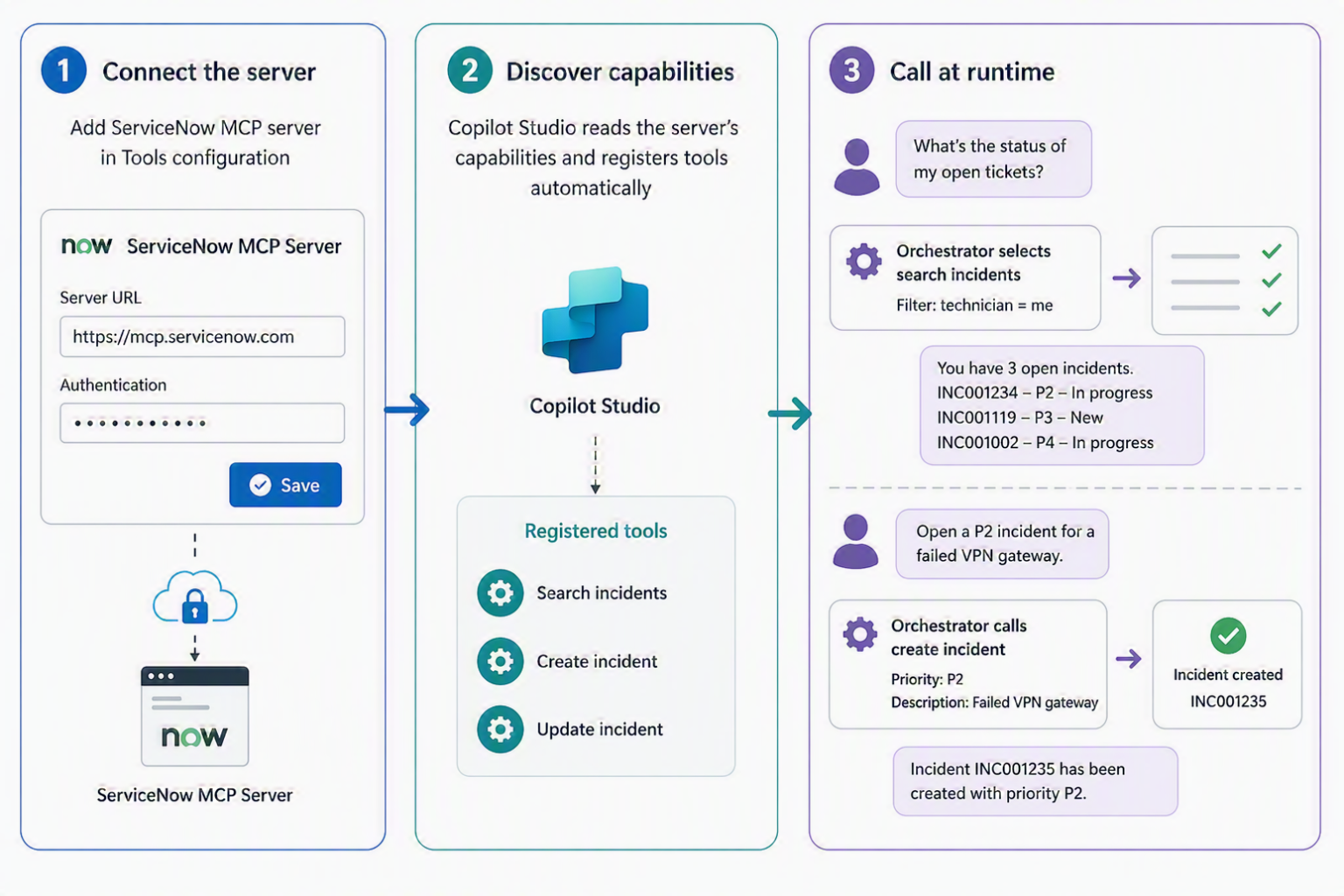Click the Copilot Studio reads the server's capabilities text
The height and width of the screenshot is (896, 1344).
pos(592,157)
